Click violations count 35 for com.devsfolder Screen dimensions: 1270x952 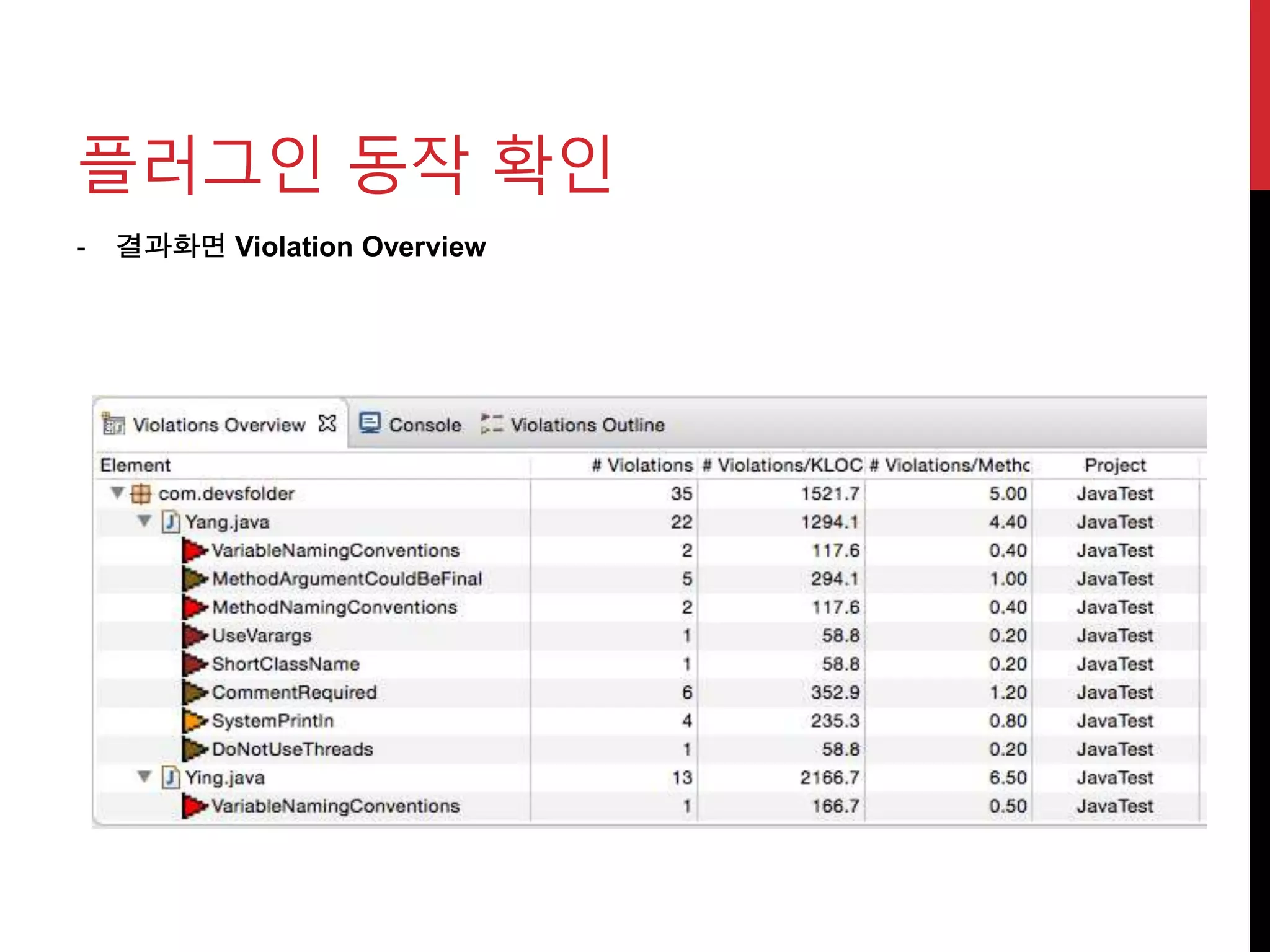(x=682, y=493)
